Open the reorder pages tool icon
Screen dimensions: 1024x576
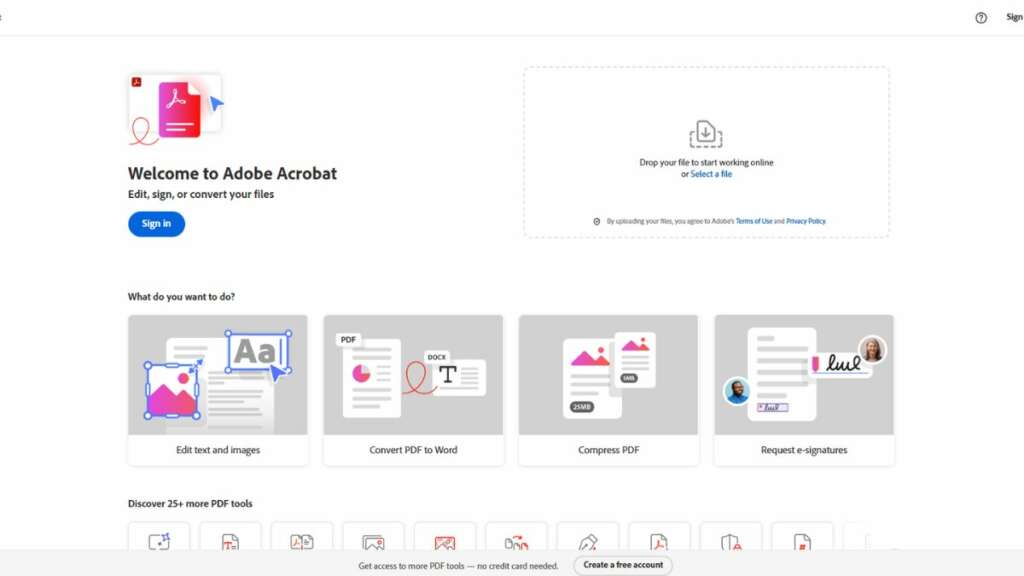[516, 542]
